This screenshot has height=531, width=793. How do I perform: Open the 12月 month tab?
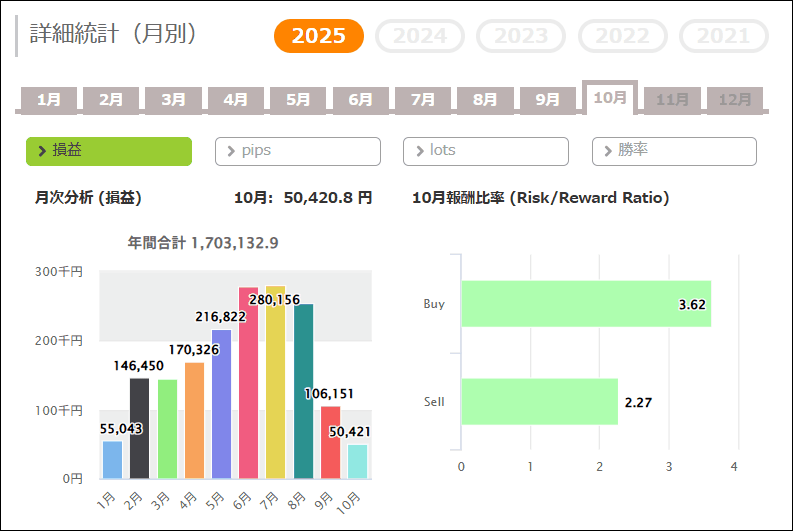[734, 100]
